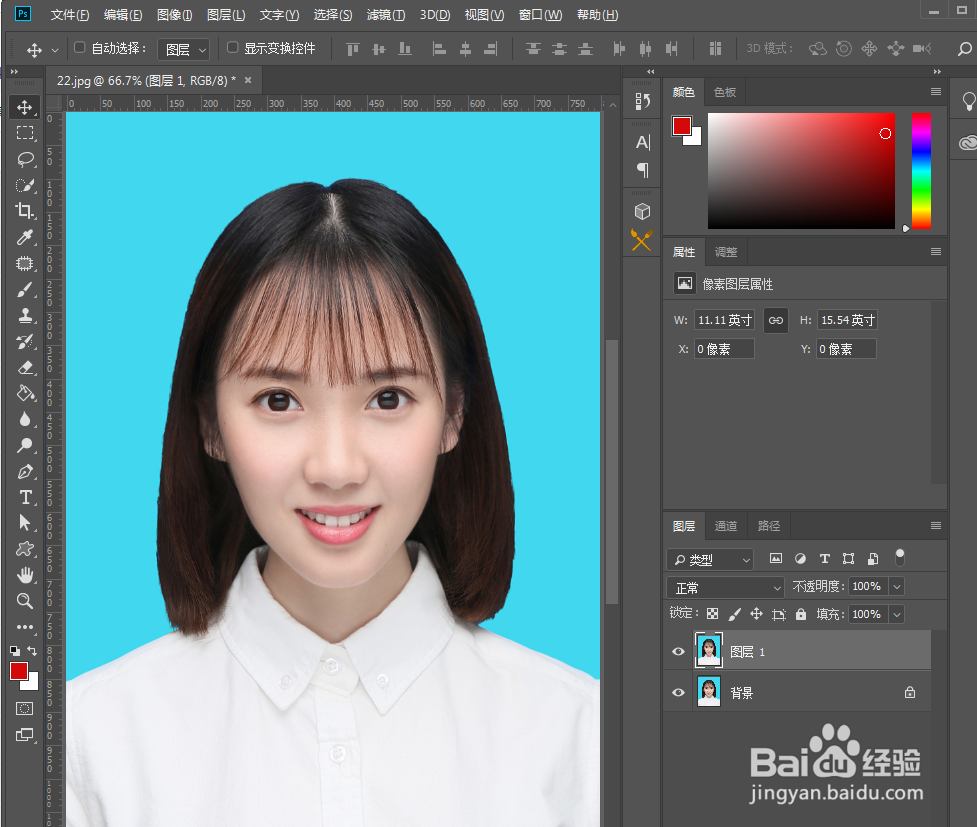Open the Character panel icon

642,143
